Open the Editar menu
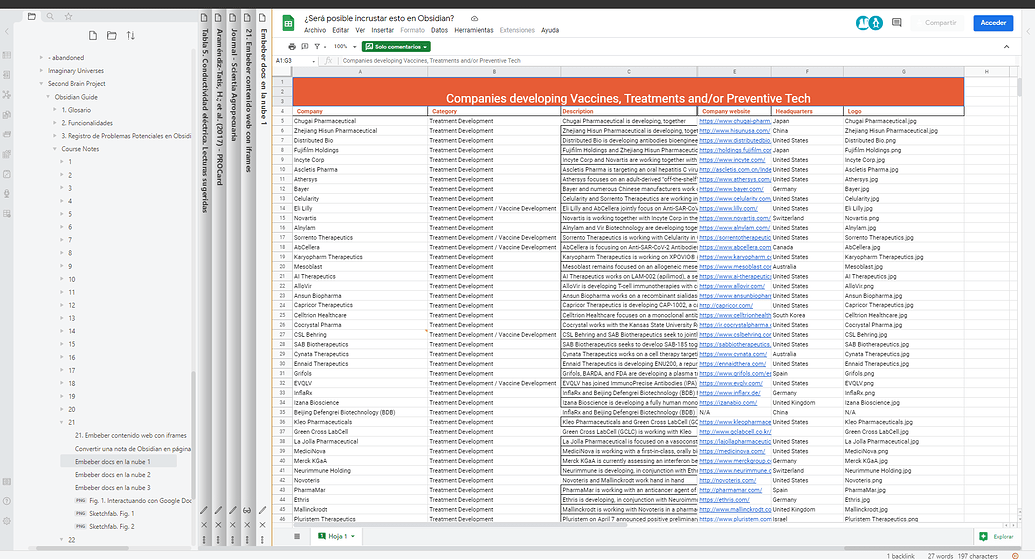 [341, 30]
